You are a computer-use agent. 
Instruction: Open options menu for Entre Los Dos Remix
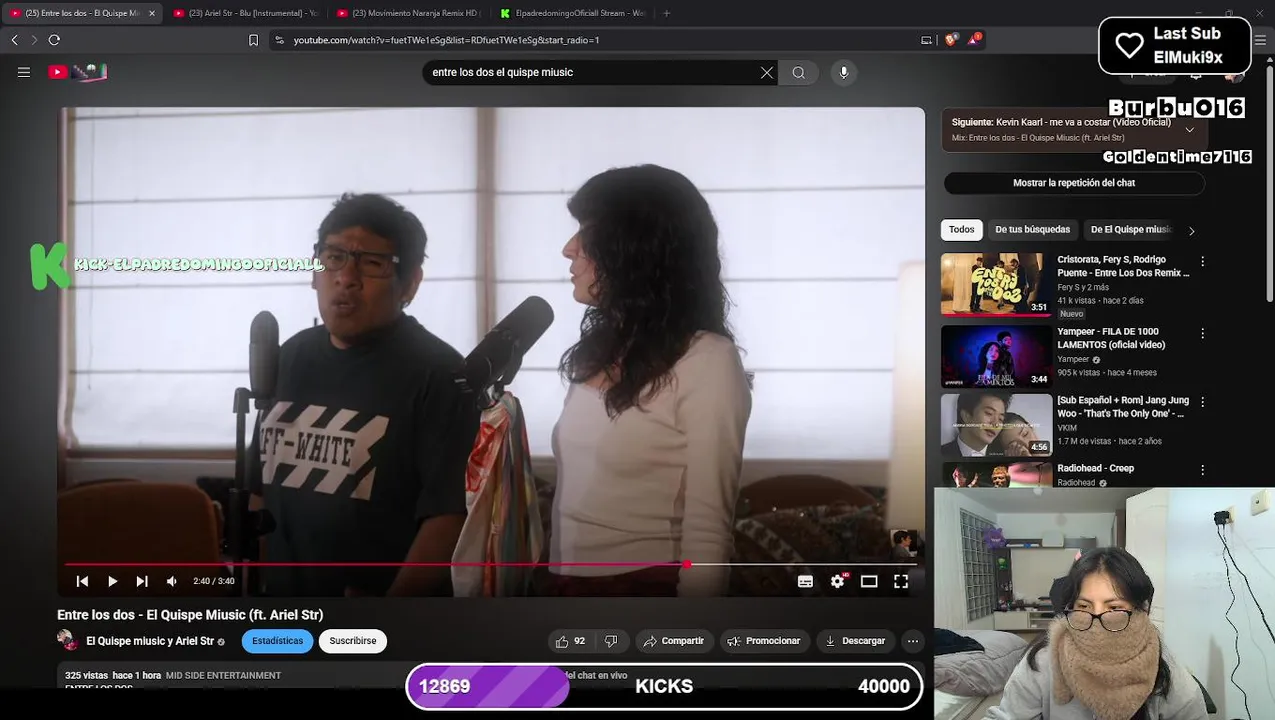pyautogui.click(x=1202, y=261)
